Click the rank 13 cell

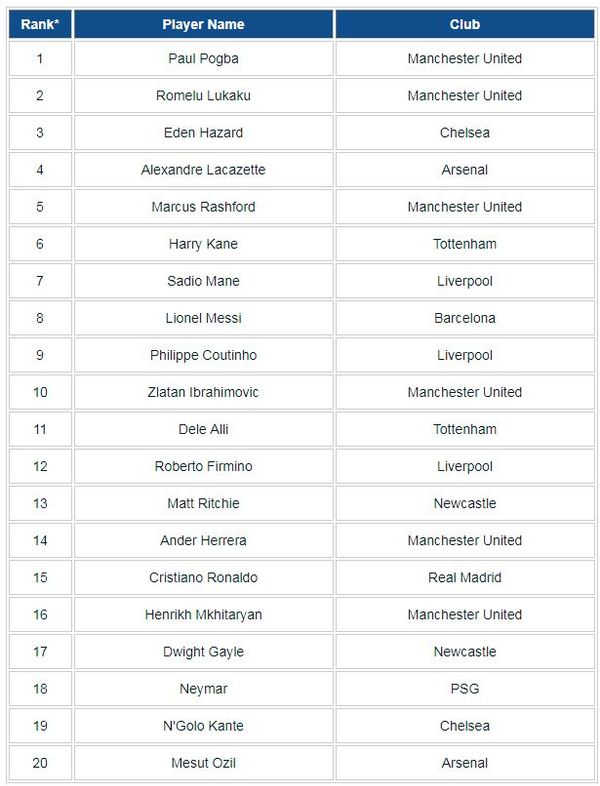[x=40, y=504]
